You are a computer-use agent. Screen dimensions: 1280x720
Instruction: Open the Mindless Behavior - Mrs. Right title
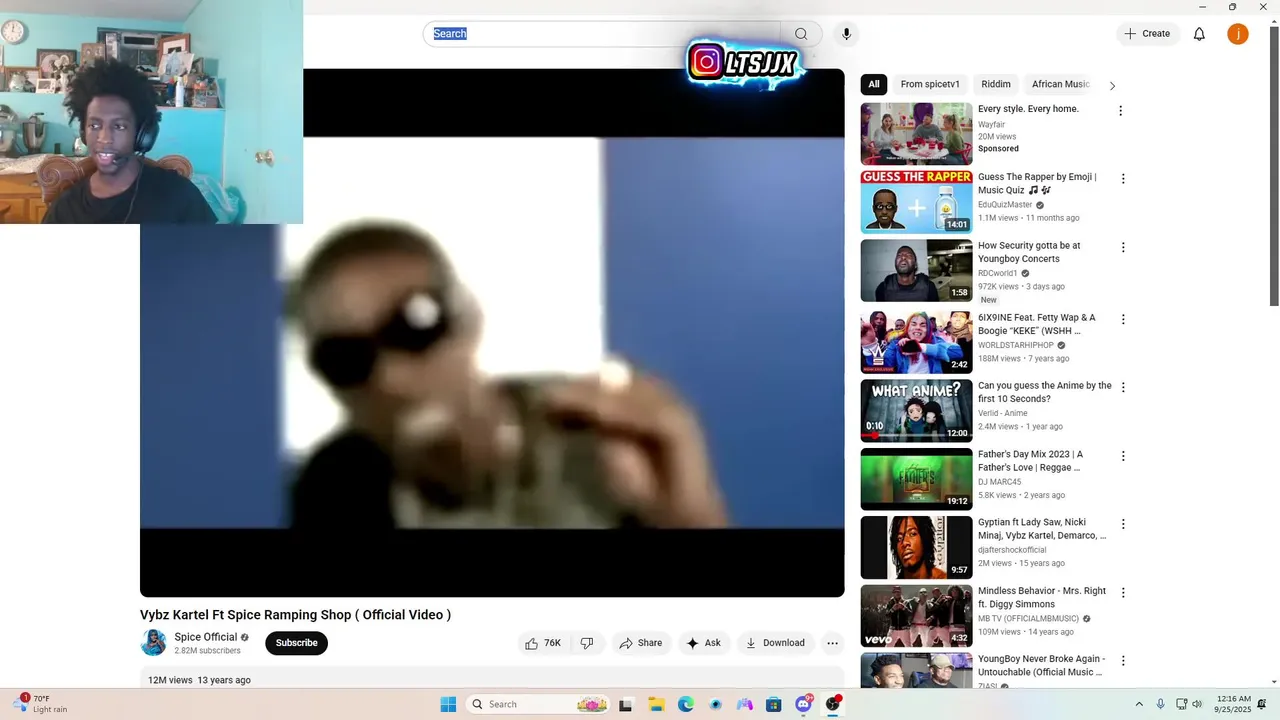click(x=1042, y=598)
